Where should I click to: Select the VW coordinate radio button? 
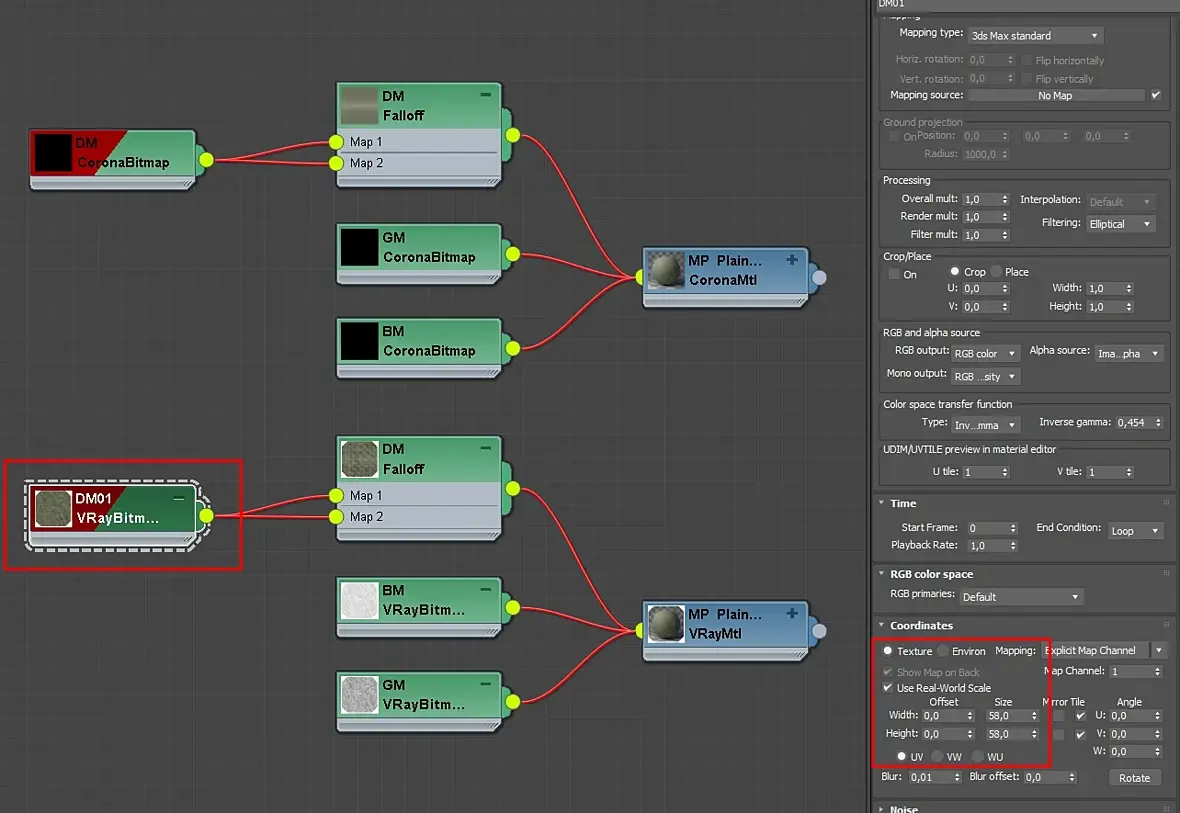[937, 756]
